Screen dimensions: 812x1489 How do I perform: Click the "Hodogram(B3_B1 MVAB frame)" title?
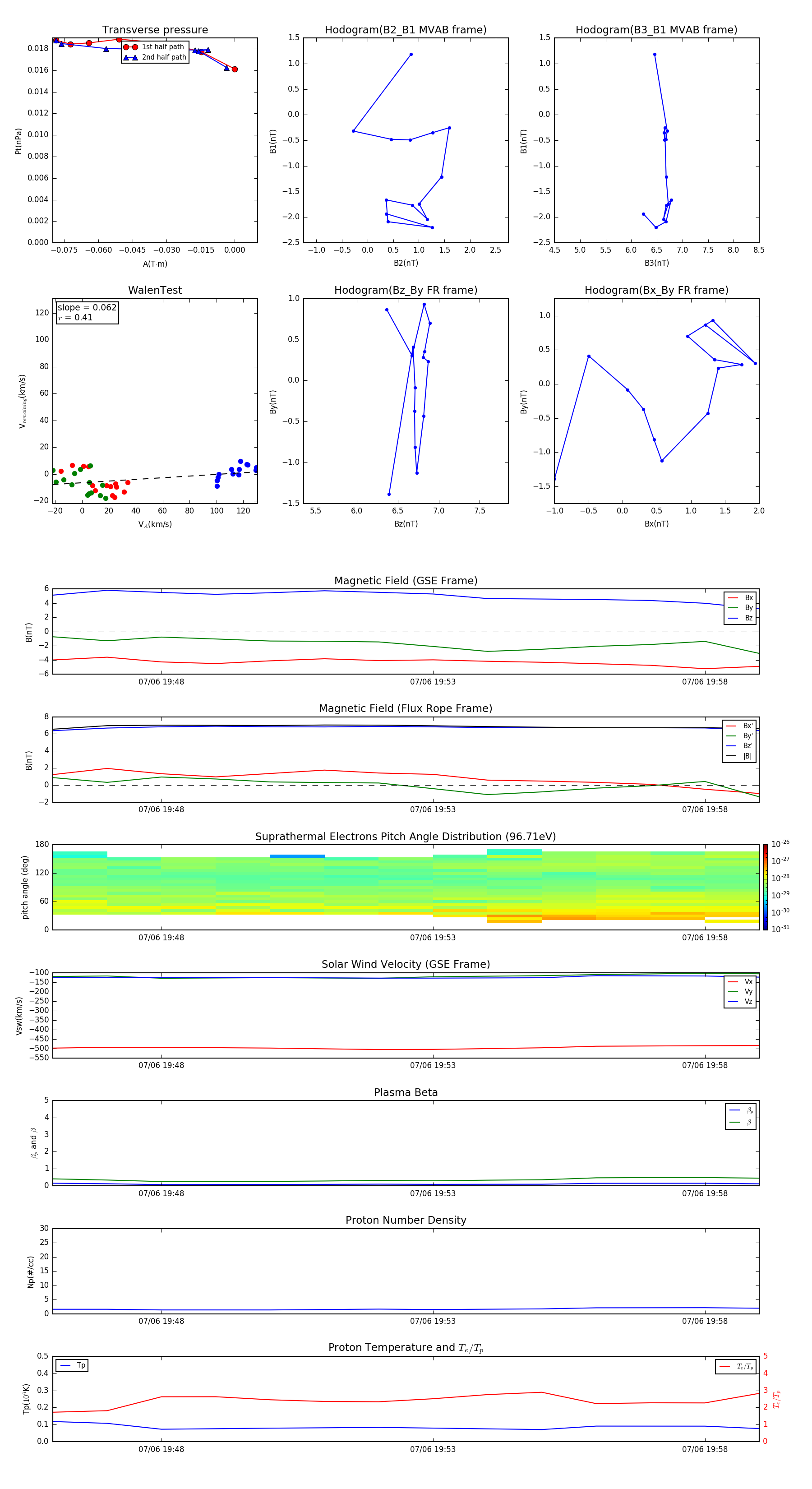(x=656, y=29)
